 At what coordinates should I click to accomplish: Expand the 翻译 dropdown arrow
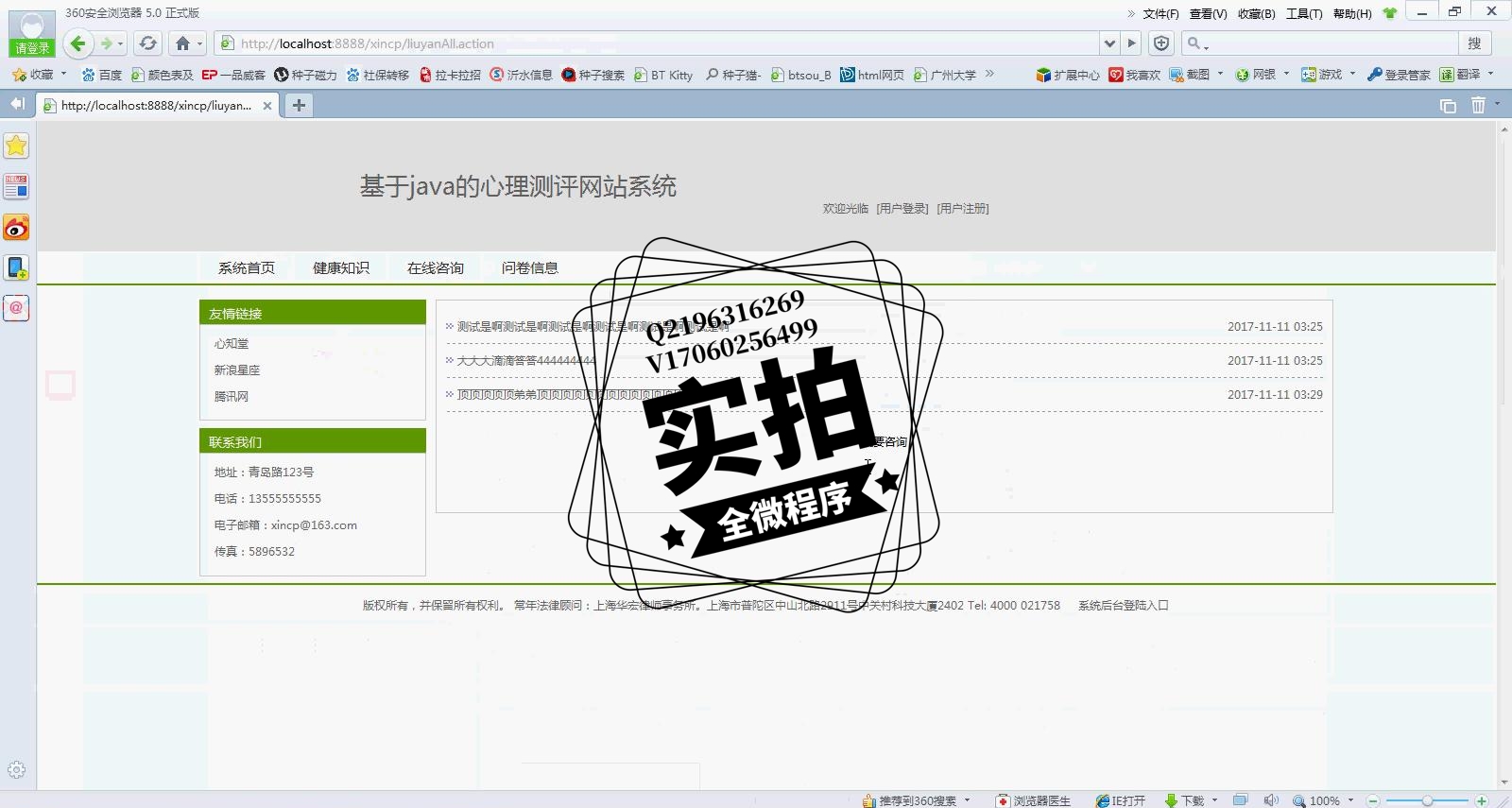(1490, 74)
